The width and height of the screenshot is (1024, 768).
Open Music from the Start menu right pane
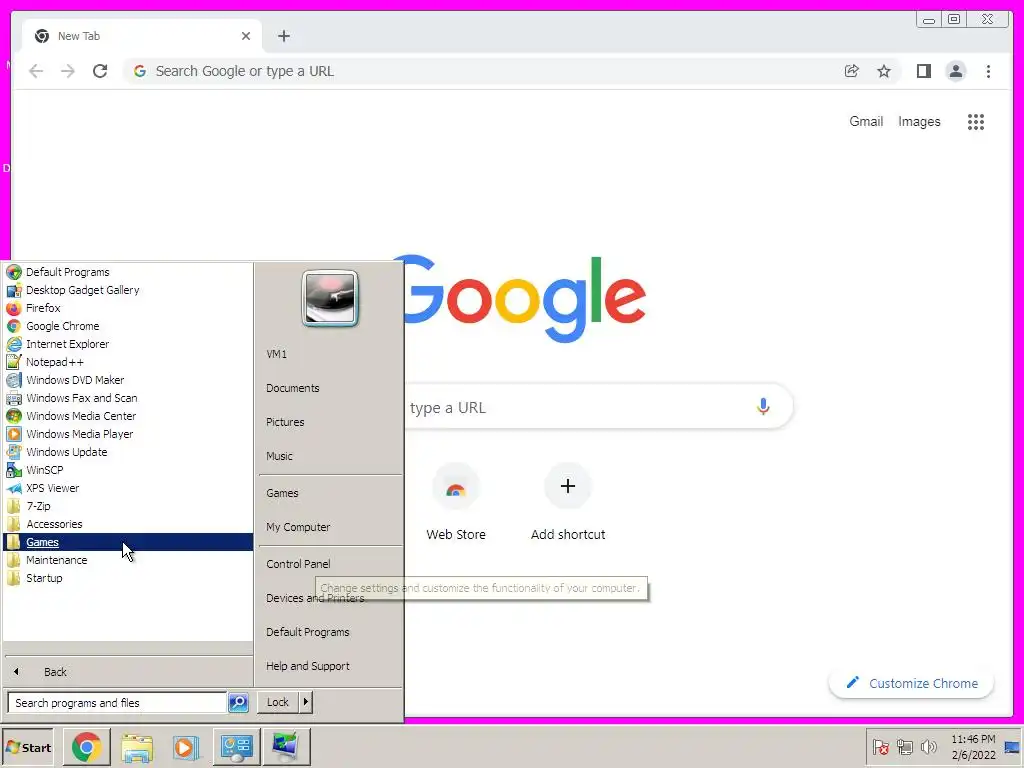329,456
